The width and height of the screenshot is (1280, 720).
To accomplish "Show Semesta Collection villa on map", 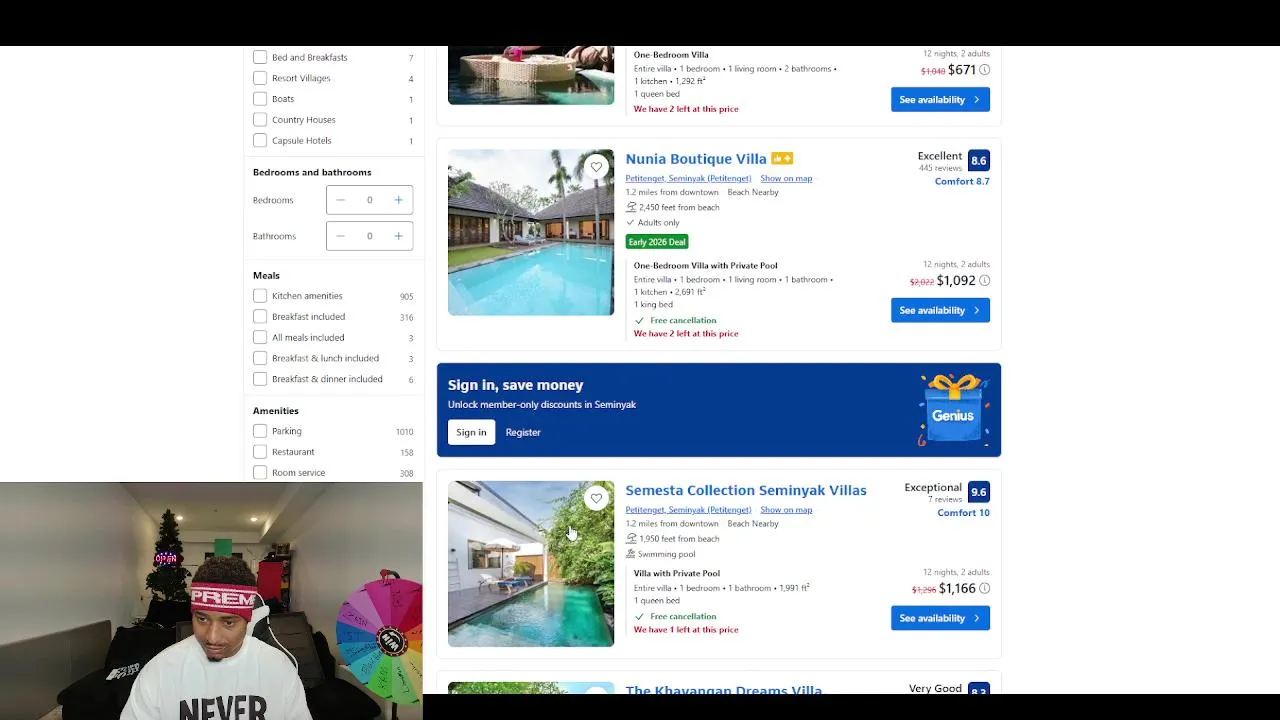I will point(786,510).
